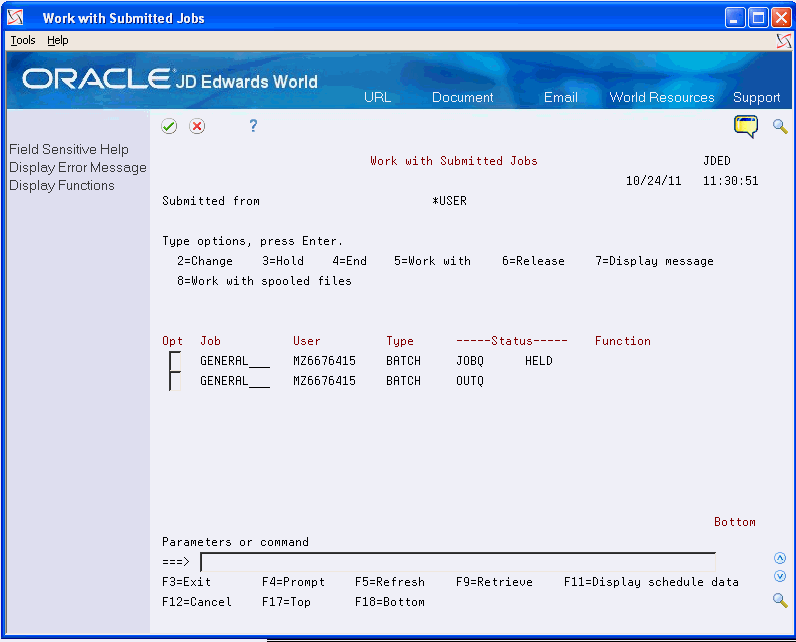796x642 pixels.
Task: Open the yellow speech bubble message icon
Action: click(746, 126)
